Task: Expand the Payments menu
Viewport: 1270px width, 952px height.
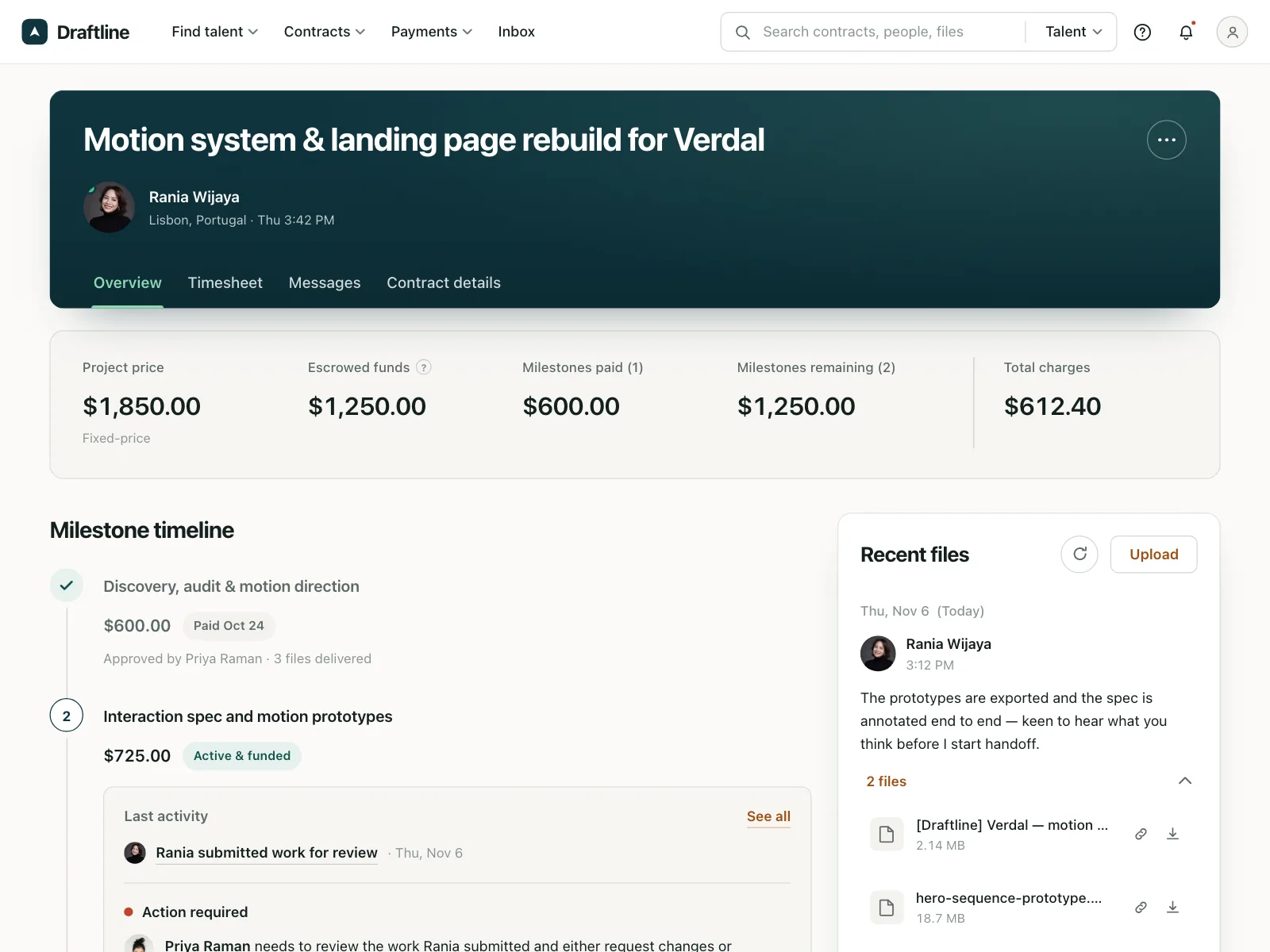Action: point(432,32)
